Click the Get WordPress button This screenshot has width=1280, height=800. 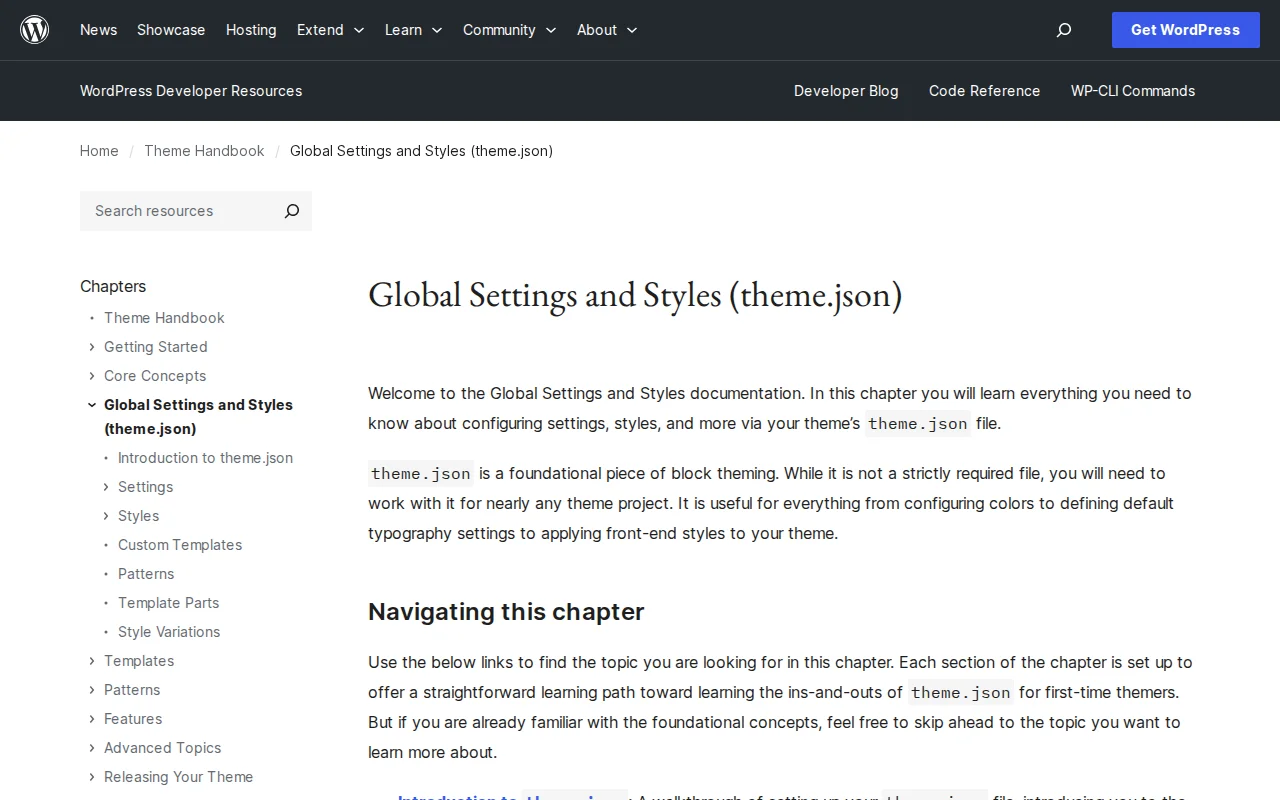click(1185, 30)
